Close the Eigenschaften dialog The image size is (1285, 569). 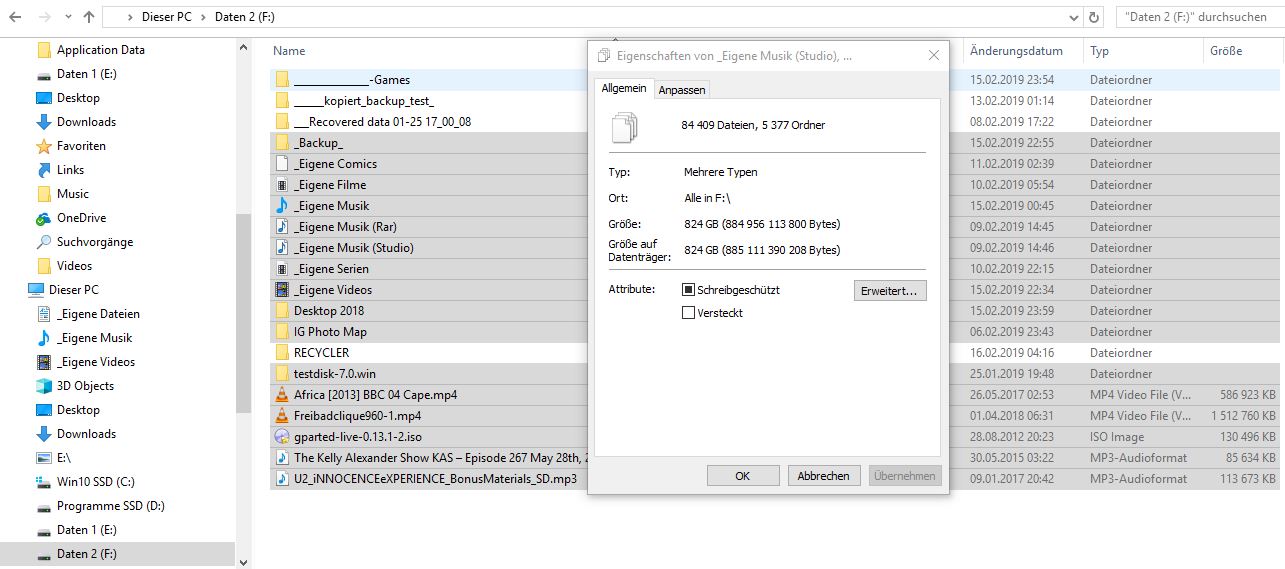[x=933, y=56]
